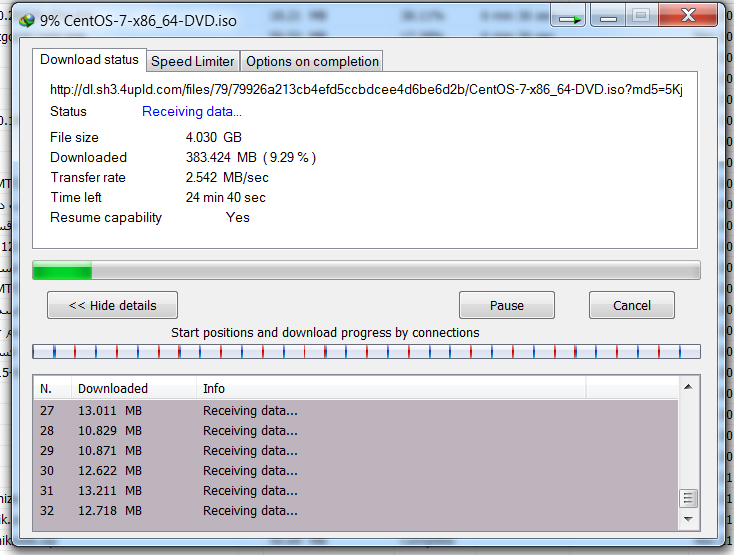
Task: Minimize the download window
Action: [x=608, y=17]
